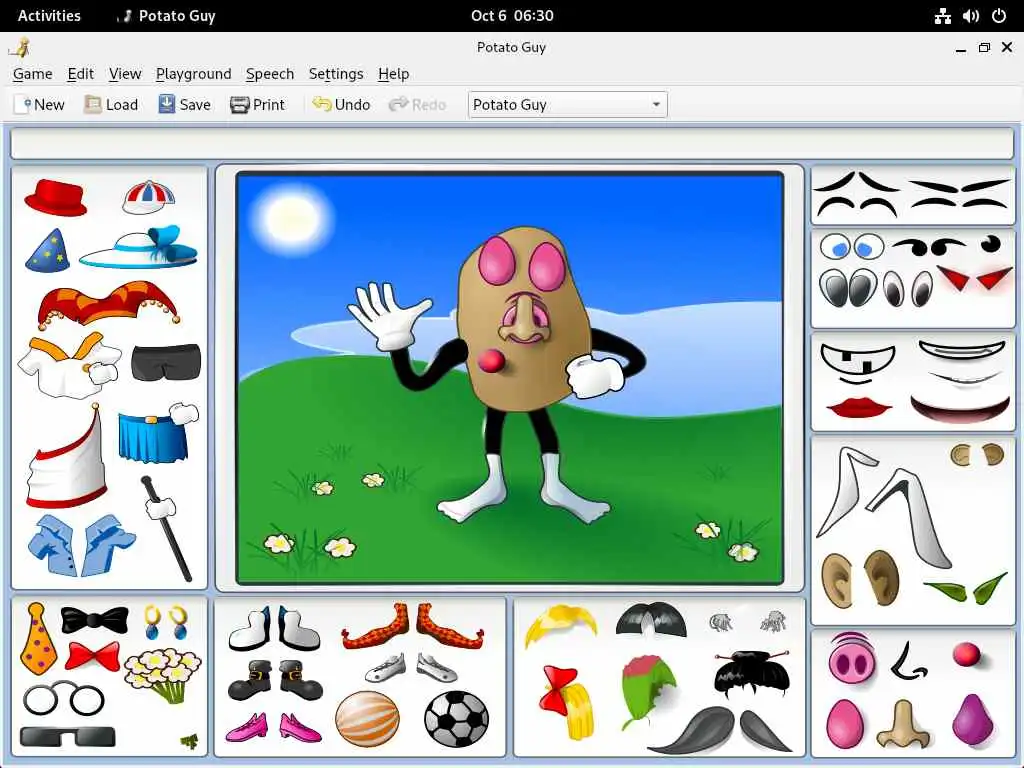This screenshot has height=768, width=1024.
Task: Open the Playground menu
Action: 193,74
